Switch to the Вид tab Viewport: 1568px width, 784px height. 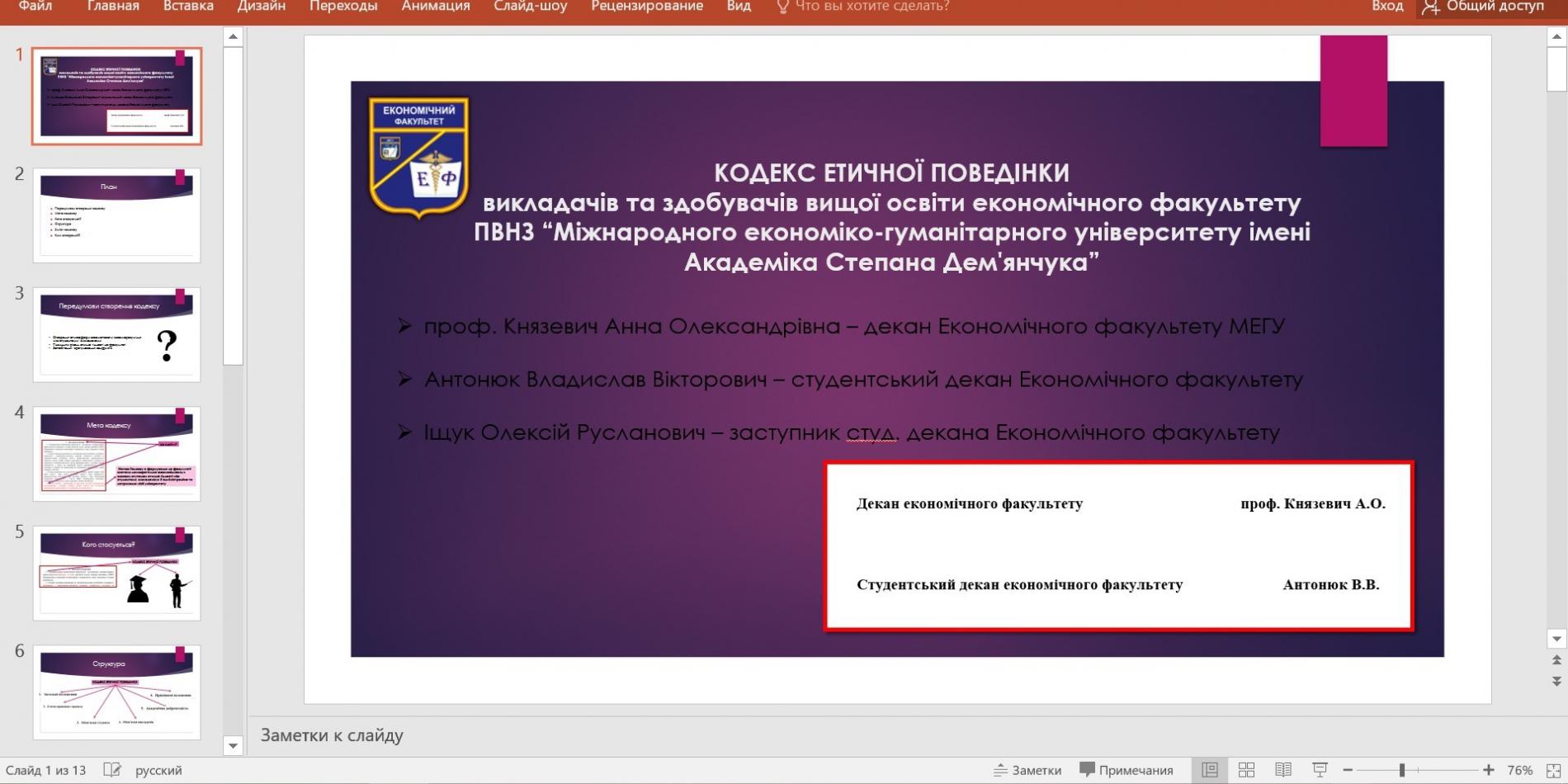click(x=739, y=7)
